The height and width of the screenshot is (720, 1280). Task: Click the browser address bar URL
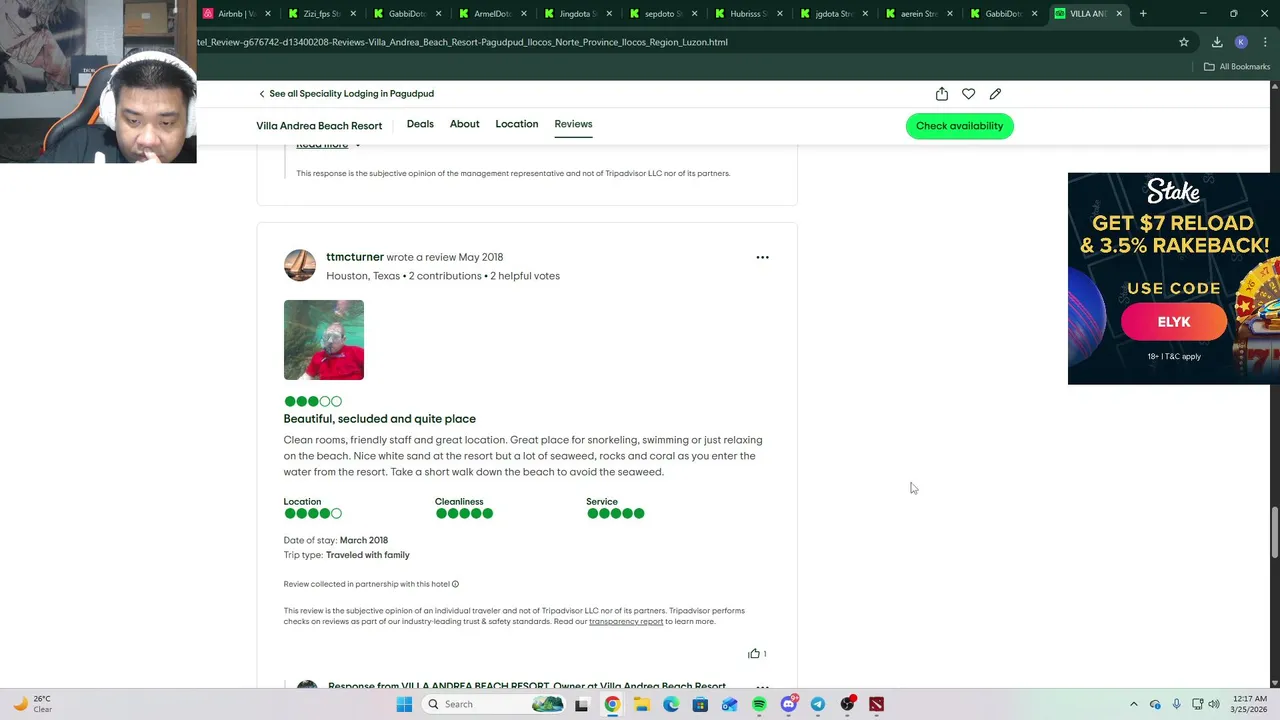pyautogui.click(x=463, y=42)
